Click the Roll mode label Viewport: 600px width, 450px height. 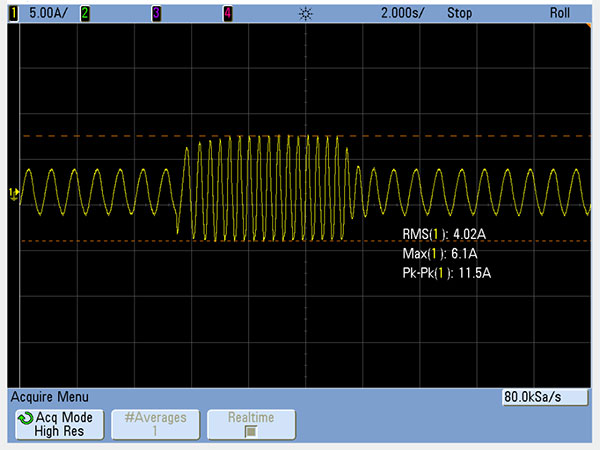pos(560,13)
